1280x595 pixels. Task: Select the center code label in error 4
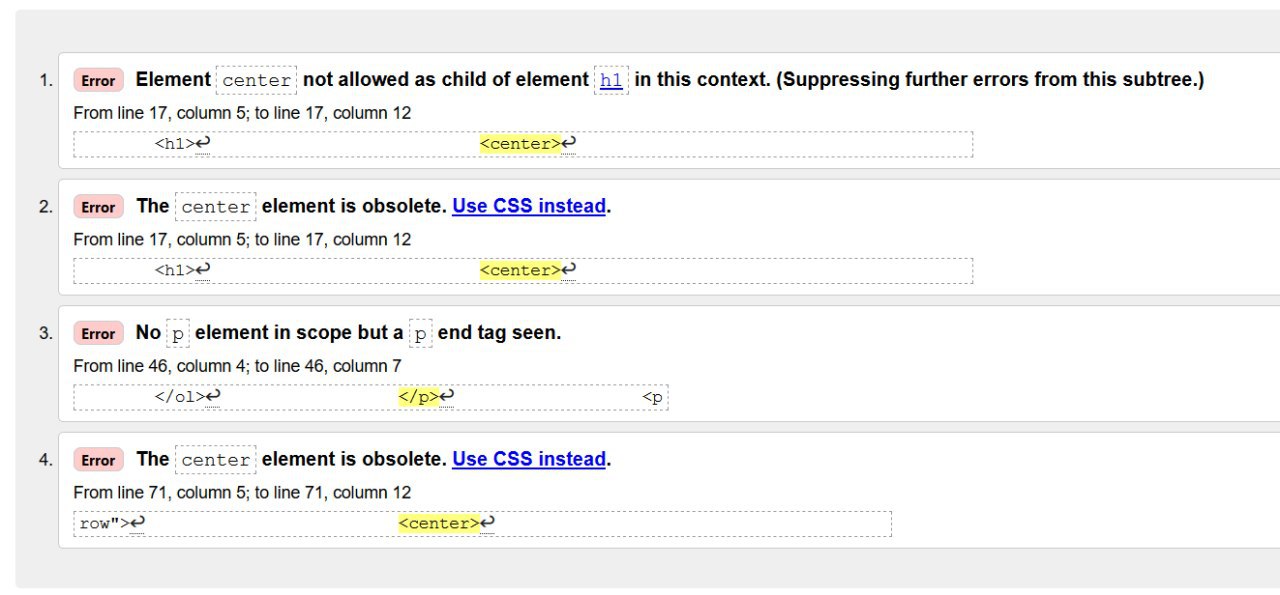[x=216, y=460]
